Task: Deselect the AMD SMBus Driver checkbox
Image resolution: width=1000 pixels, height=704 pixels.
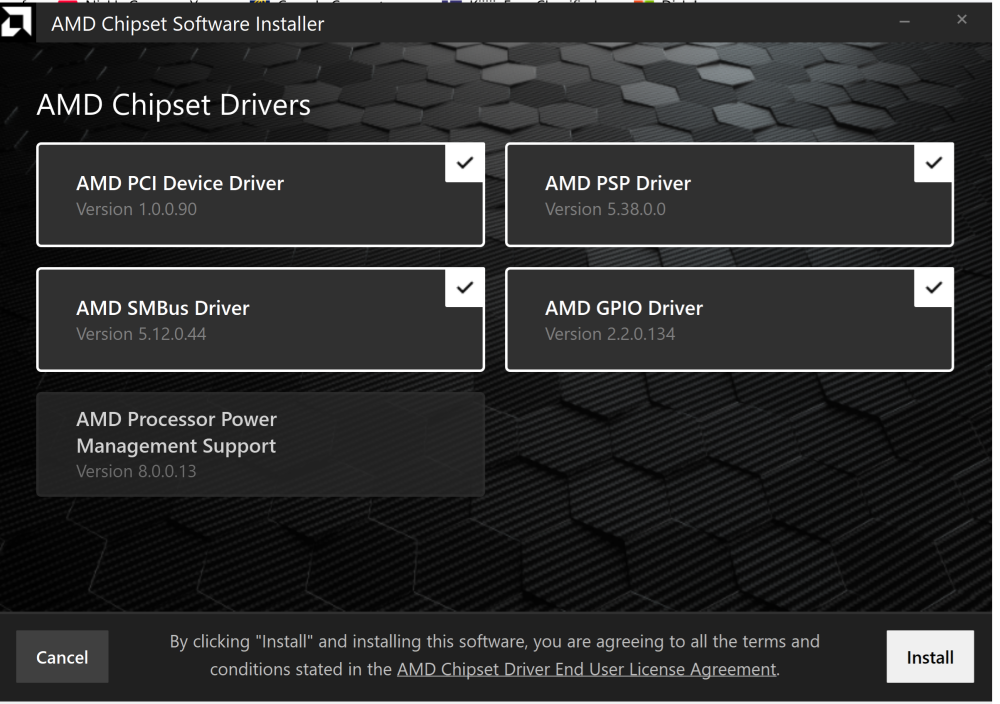Action: [465, 288]
